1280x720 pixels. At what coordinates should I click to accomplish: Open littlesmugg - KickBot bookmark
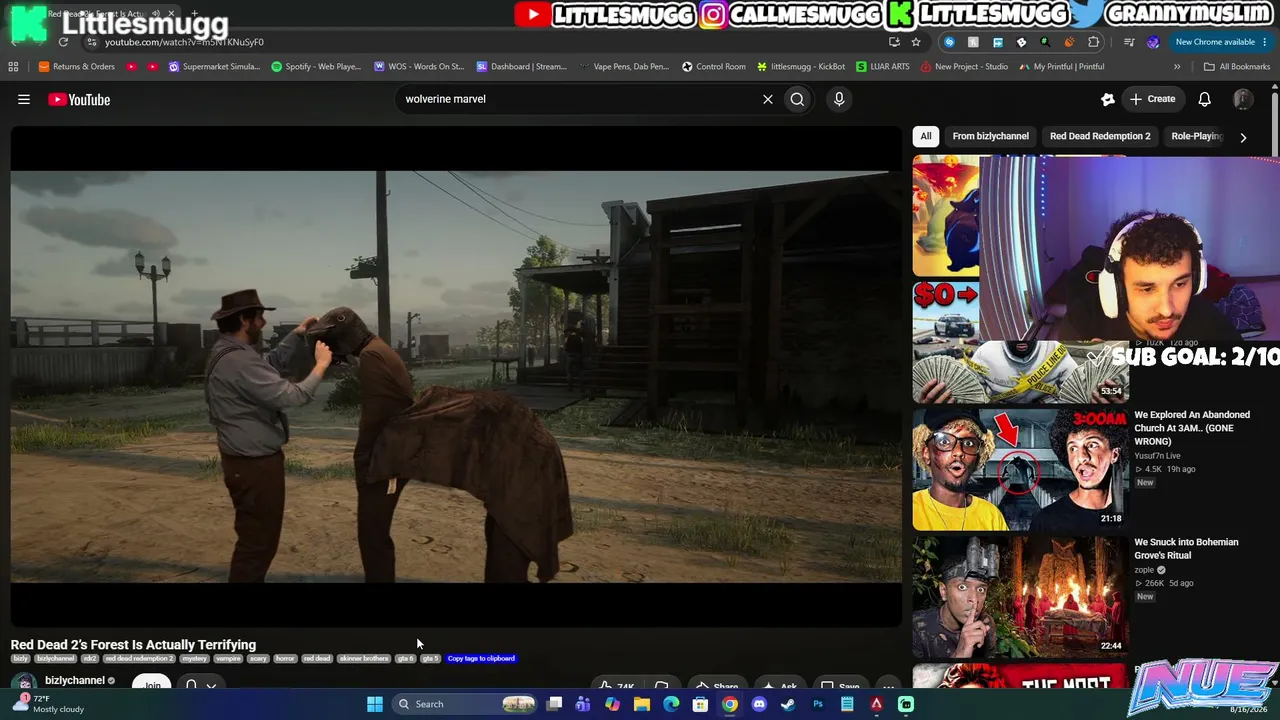pyautogui.click(x=801, y=66)
